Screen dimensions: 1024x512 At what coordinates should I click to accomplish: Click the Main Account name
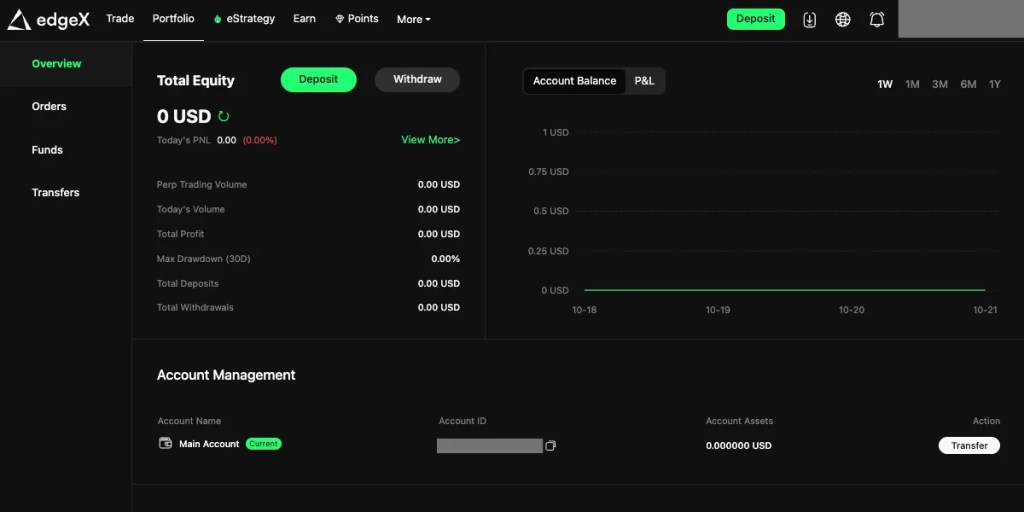click(210, 444)
